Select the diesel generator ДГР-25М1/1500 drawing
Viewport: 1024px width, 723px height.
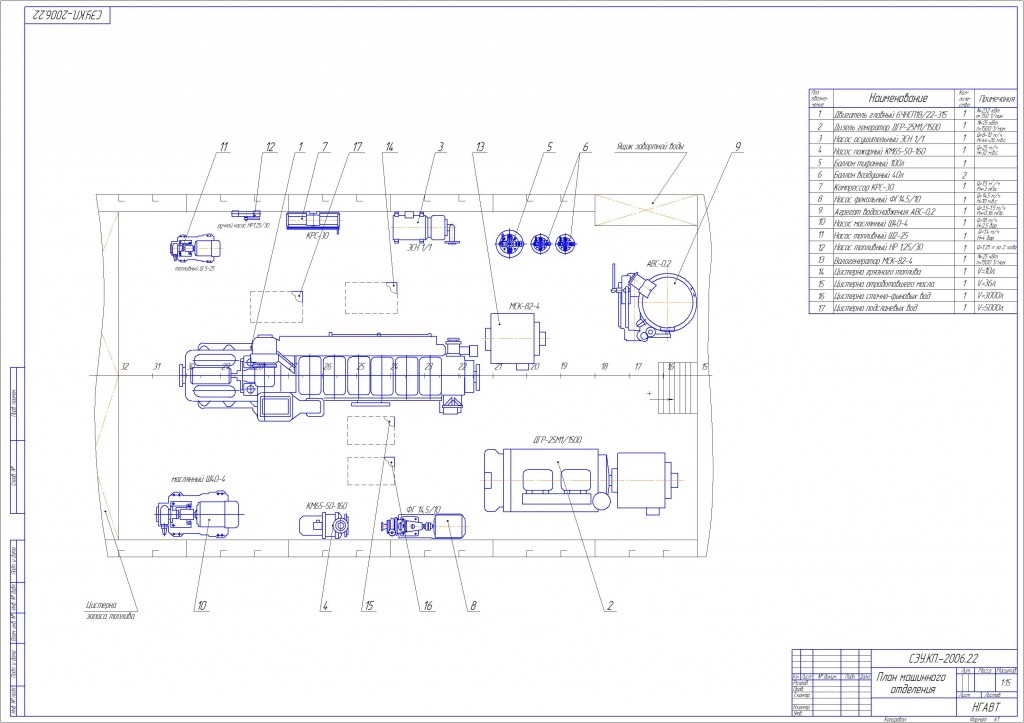click(582, 480)
